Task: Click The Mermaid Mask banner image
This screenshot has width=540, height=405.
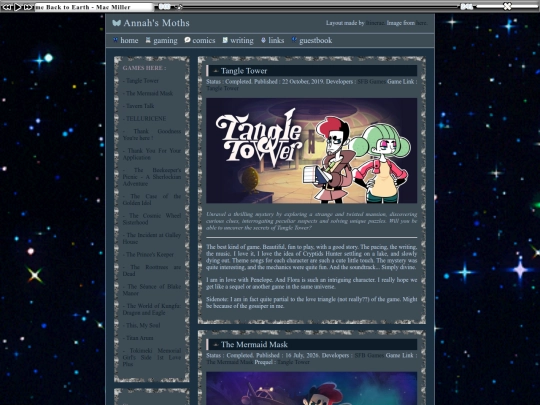Action: pos(312,388)
